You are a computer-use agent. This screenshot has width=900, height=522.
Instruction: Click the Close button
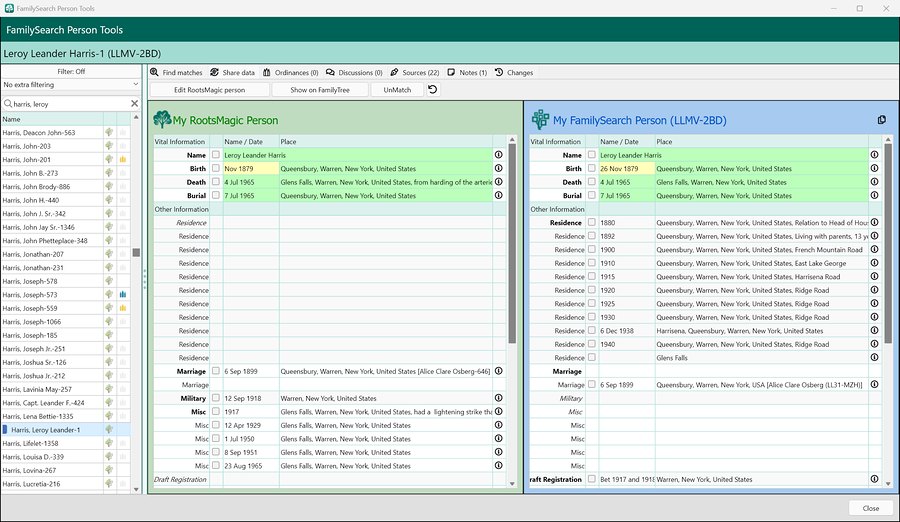[871, 508]
